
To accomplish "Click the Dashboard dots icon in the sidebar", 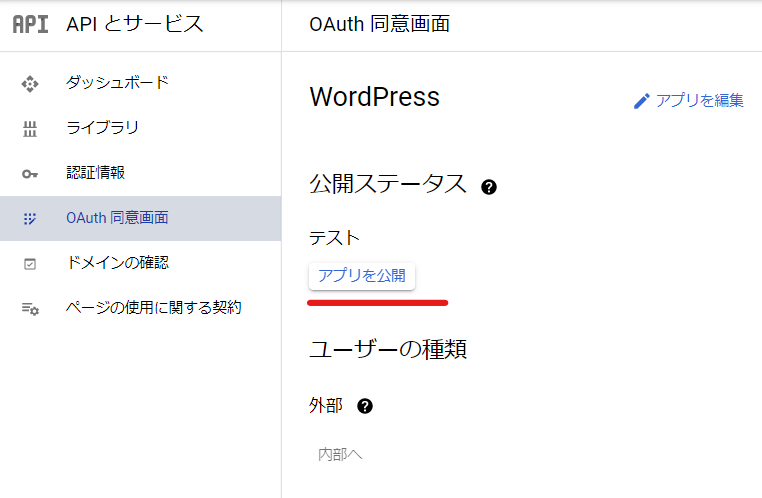I will 30,84.
